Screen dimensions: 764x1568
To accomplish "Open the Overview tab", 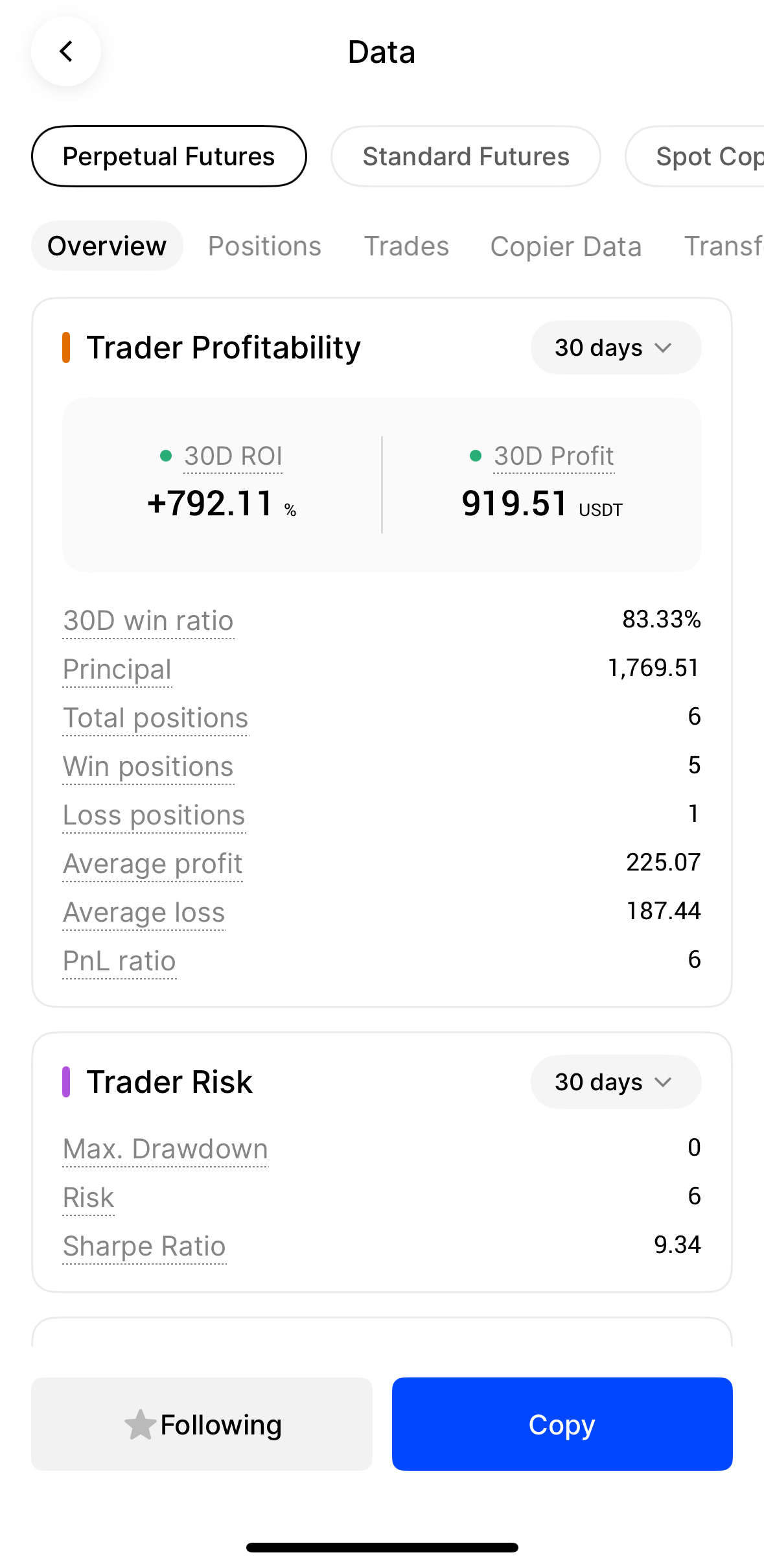I will tap(107, 246).
